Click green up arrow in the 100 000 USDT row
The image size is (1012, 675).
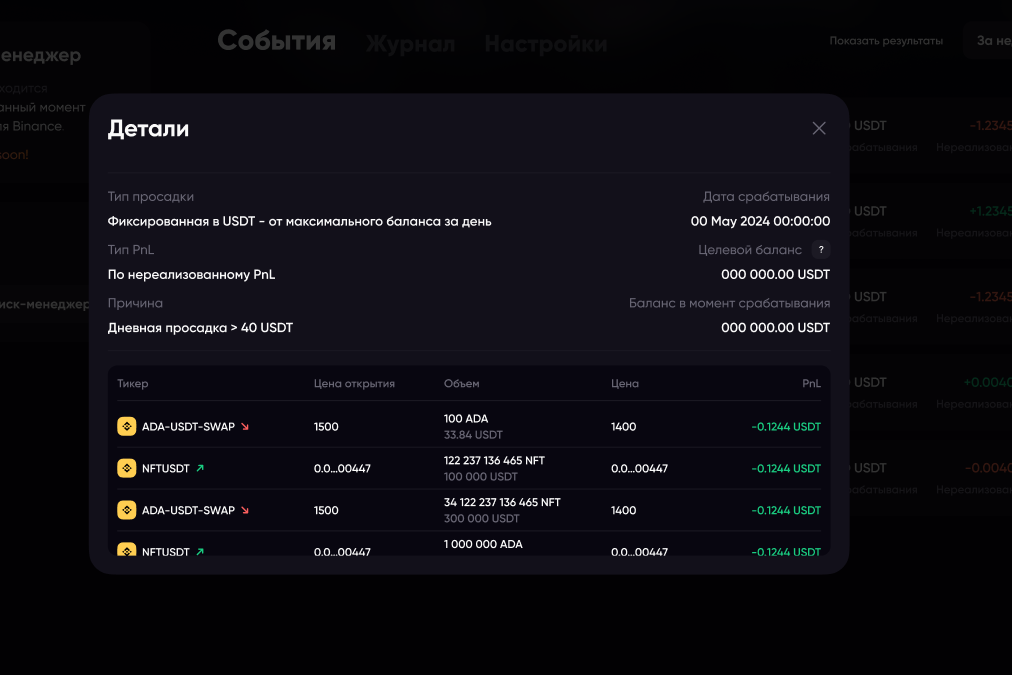pyautogui.click(x=200, y=468)
